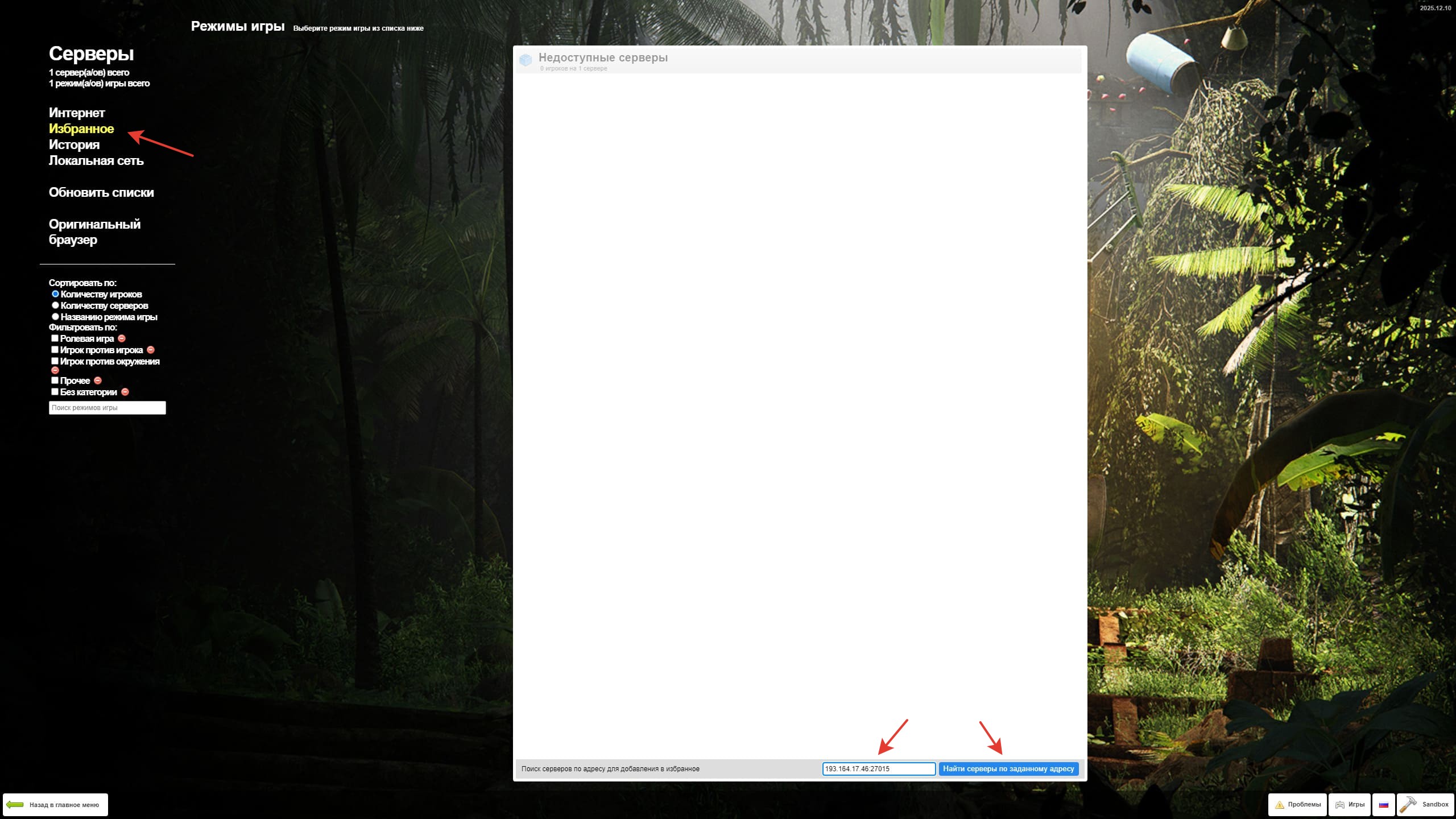Click the red minus next to Ролевая игра

coord(122,338)
